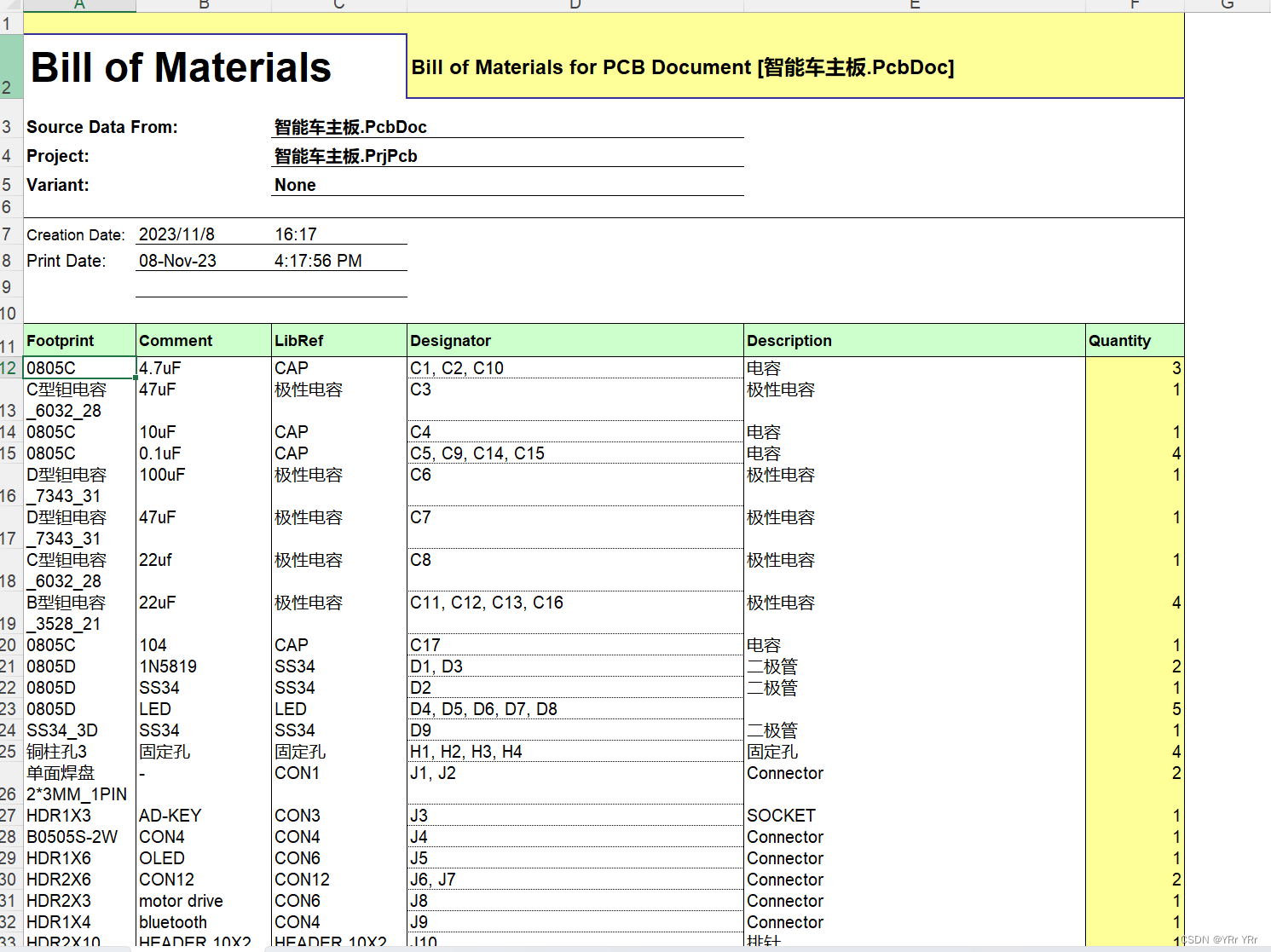The height and width of the screenshot is (952, 1271).
Task: Select the Variant value 'None'
Action: (507, 185)
